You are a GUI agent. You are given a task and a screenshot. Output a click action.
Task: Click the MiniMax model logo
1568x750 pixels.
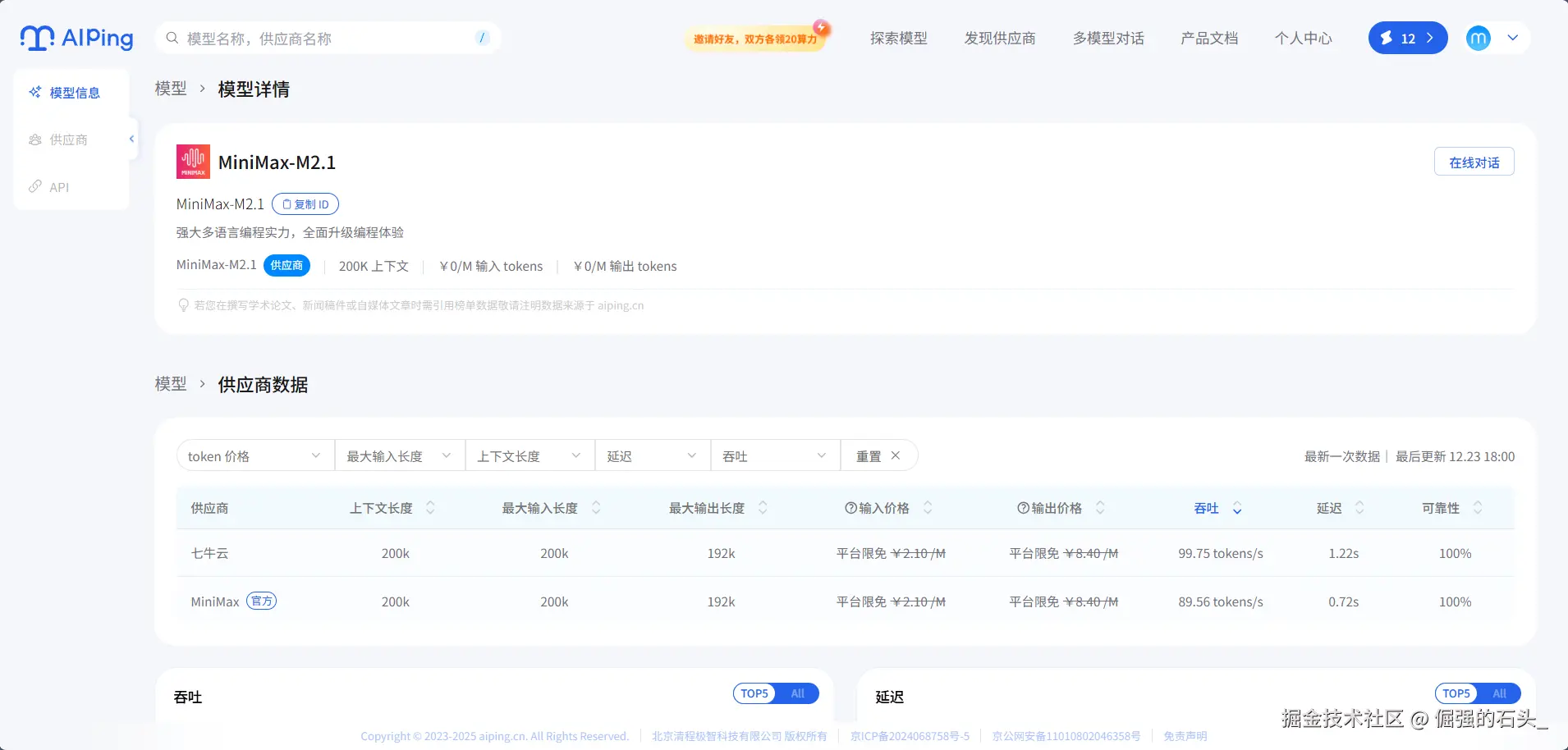coord(193,162)
